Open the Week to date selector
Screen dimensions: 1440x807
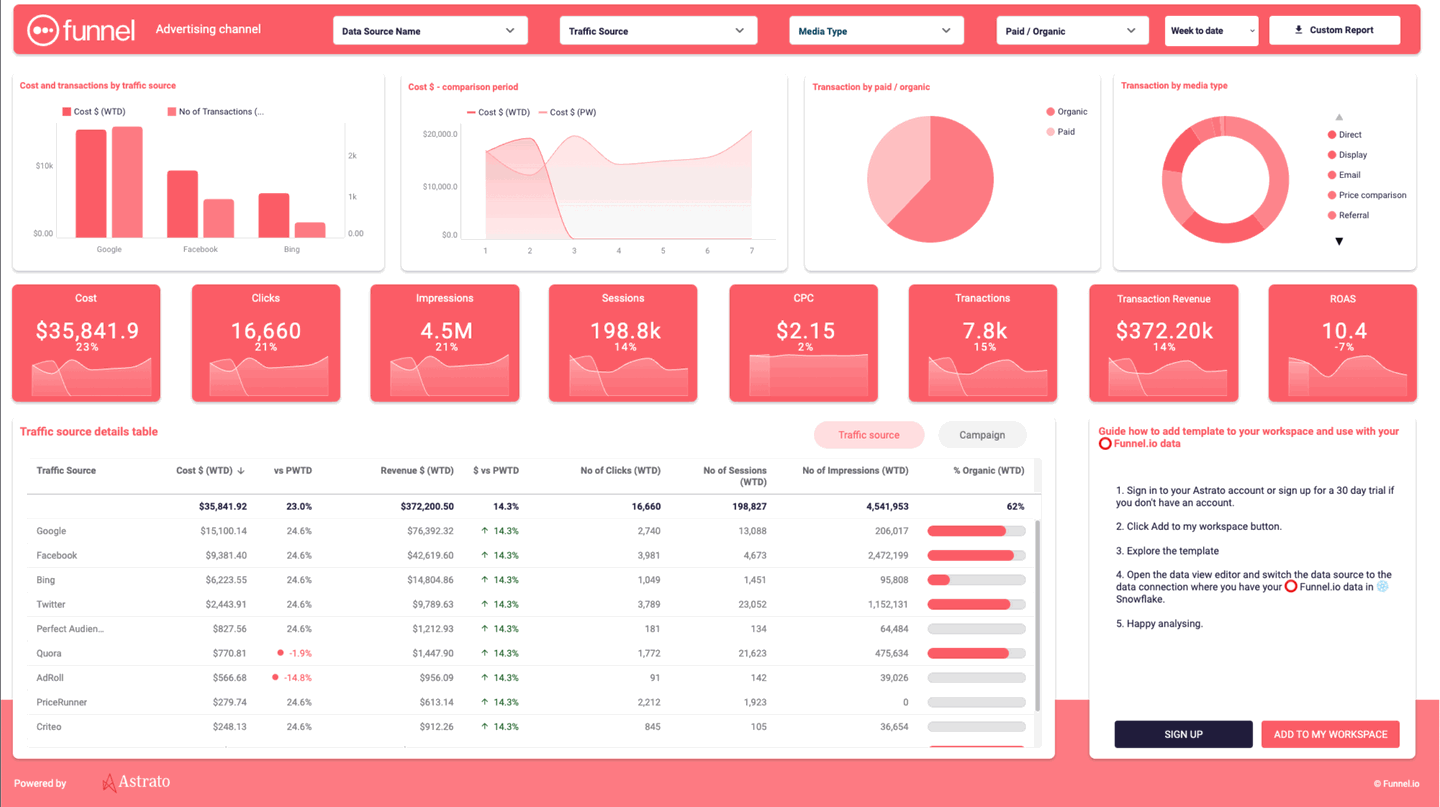pos(1211,30)
